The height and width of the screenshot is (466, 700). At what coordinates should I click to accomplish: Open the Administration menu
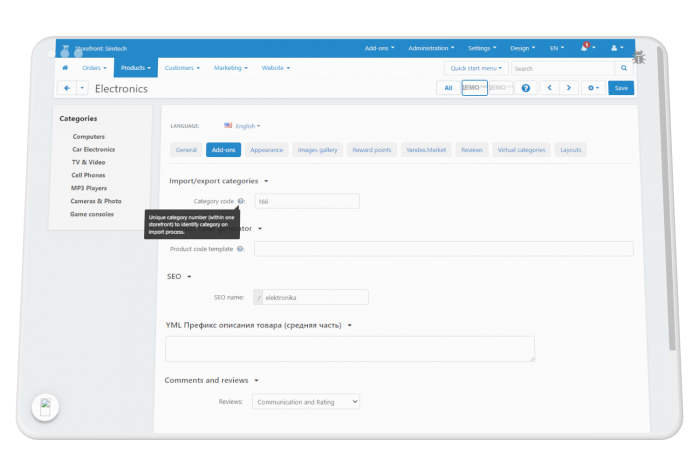[431, 48]
